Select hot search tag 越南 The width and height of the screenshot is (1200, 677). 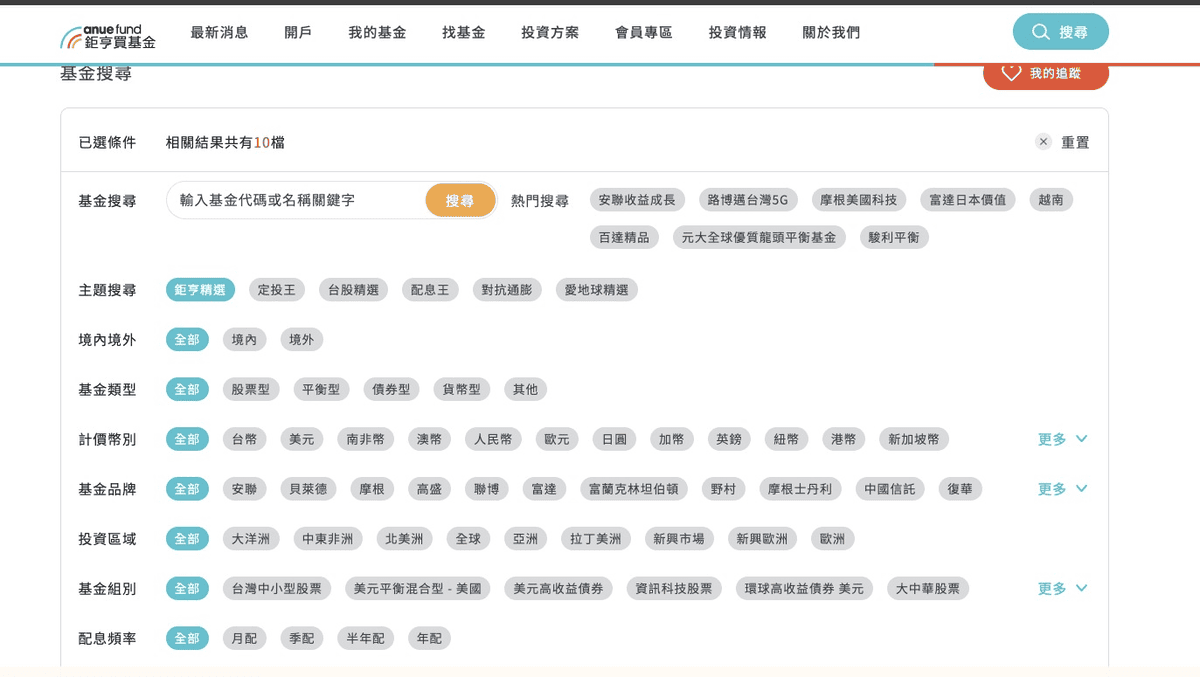click(x=1051, y=200)
